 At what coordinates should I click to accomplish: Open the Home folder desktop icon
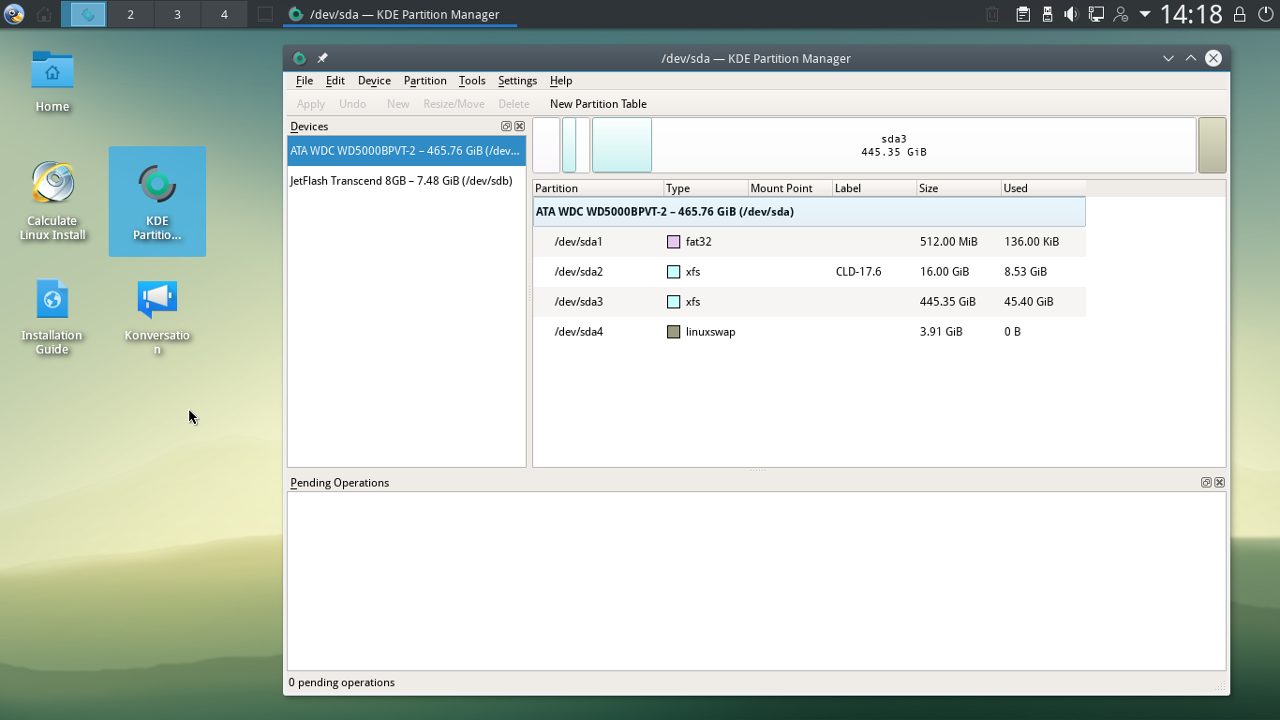[x=52, y=80]
